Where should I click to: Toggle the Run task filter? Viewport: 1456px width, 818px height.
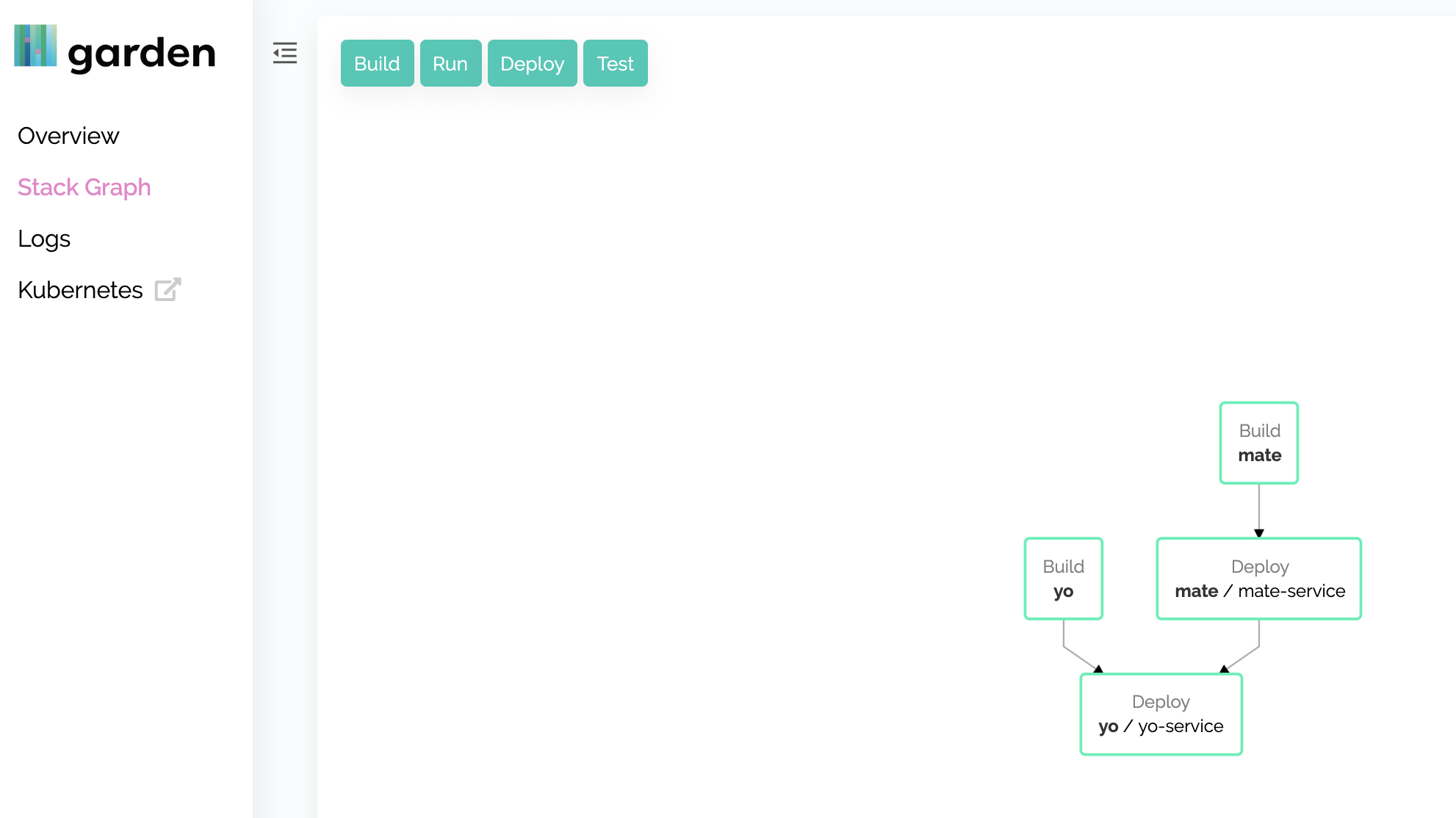(x=450, y=64)
